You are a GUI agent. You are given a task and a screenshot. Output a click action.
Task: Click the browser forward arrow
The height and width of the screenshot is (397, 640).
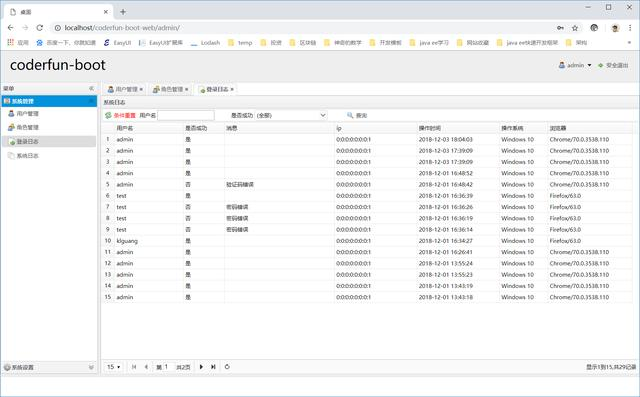25,28
